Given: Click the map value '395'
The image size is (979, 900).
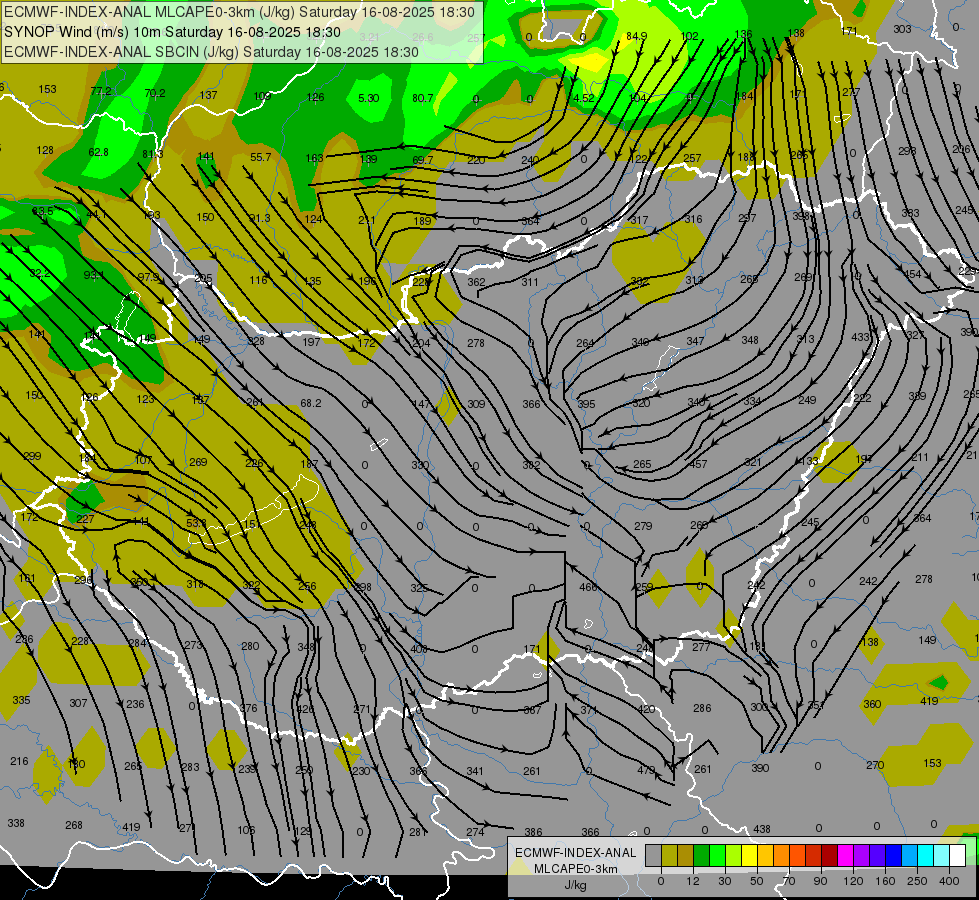Looking at the screenshot, I should click(x=586, y=404).
